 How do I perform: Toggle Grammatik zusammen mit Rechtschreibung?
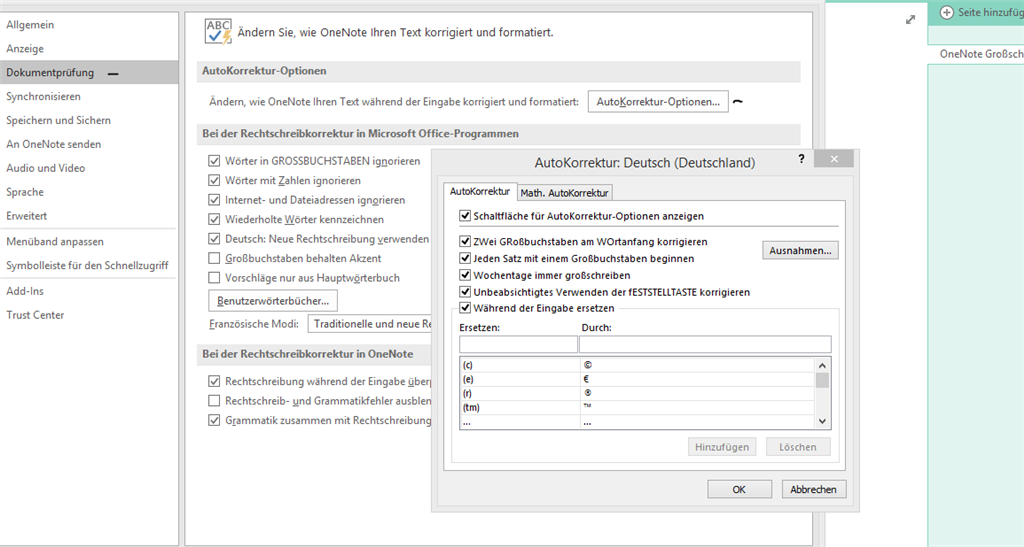click(214, 420)
